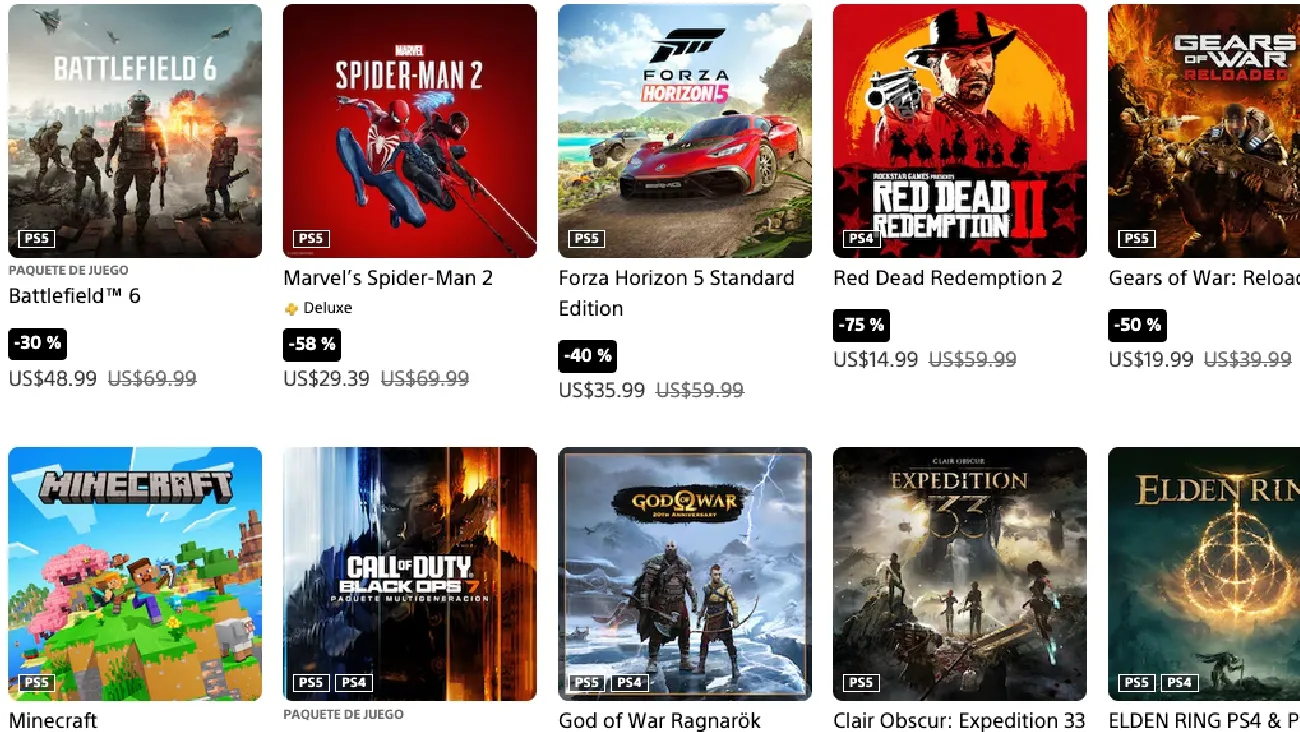The width and height of the screenshot is (1300, 732).
Task: Click the Gears of War: Reloaded cover
Action: [1205, 130]
